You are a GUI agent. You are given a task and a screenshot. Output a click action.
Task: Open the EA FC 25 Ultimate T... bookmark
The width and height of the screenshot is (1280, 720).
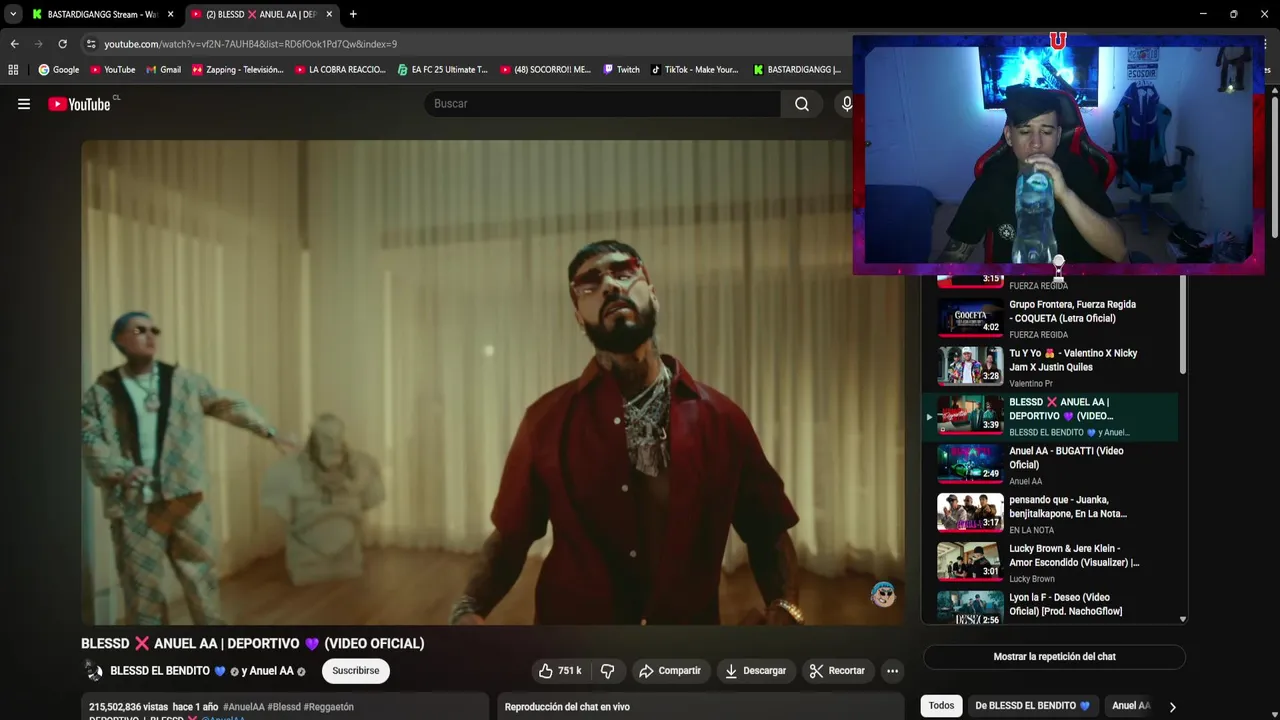[442, 70]
